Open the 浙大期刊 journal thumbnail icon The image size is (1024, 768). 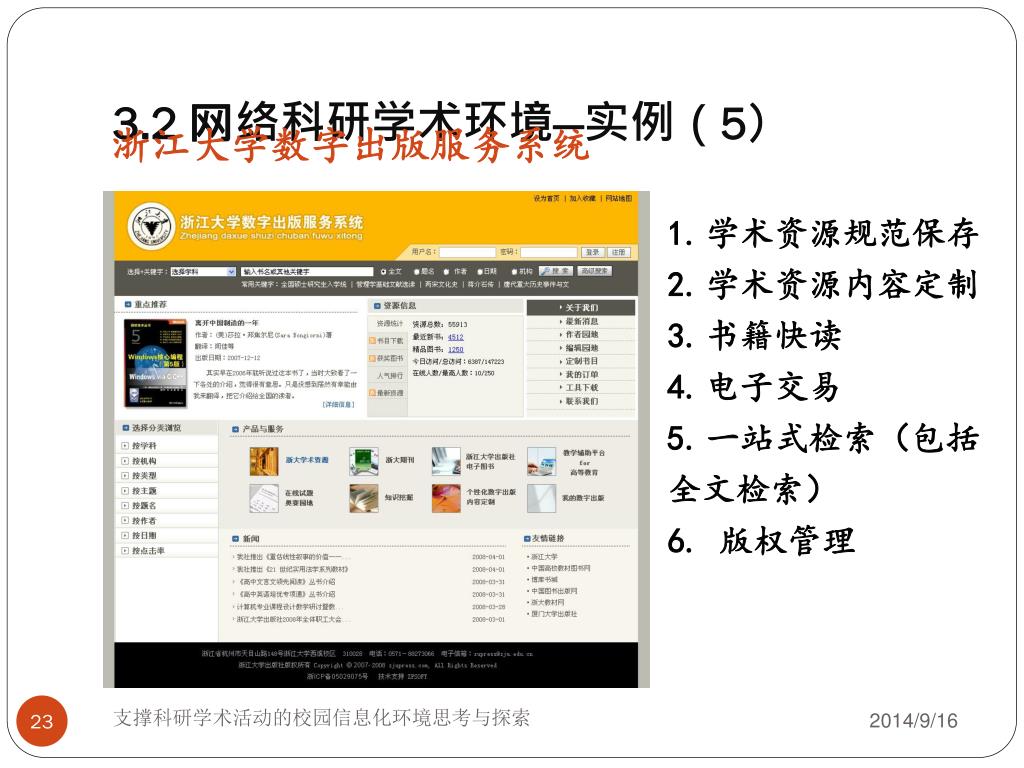click(x=364, y=461)
